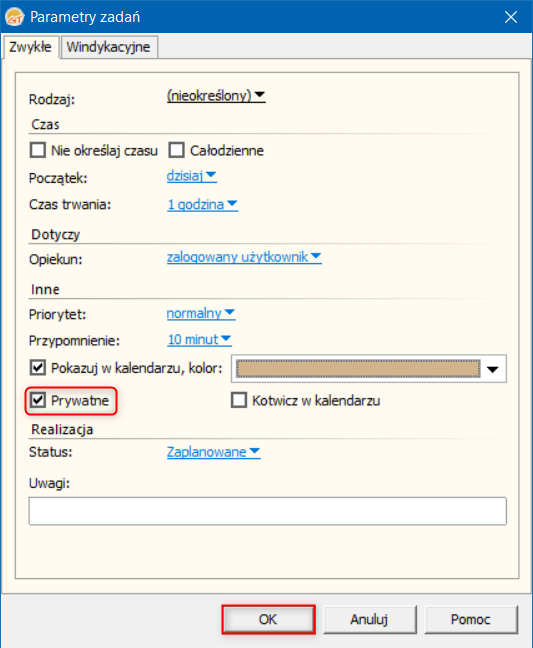Enable the Nie określaj czasu checkbox
Image resolution: width=533 pixels, height=648 pixels.
click(x=38, y=150)
